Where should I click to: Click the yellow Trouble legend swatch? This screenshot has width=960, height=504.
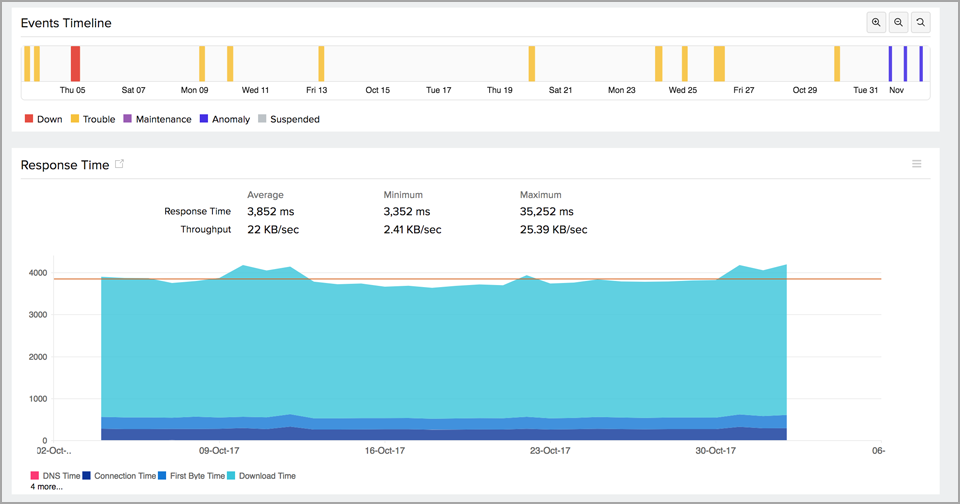[x=75, y=119]
